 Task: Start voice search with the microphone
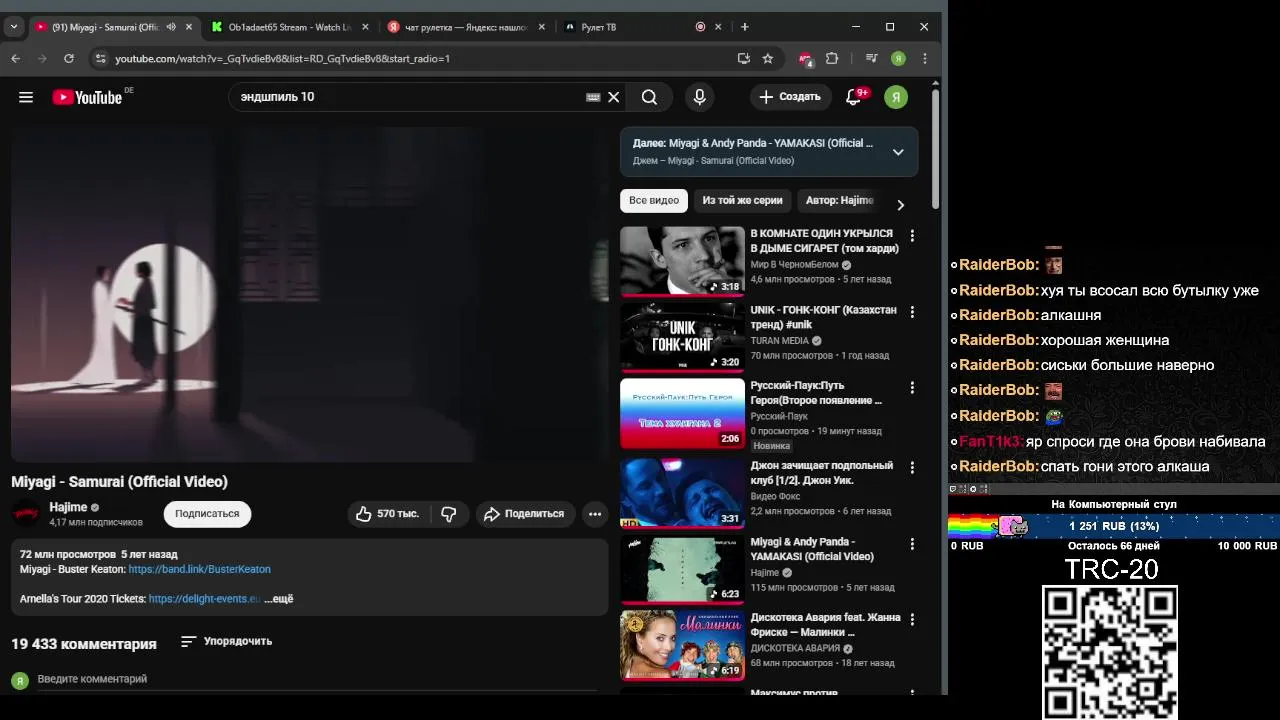pyautogui.click(x=699, y=97)
